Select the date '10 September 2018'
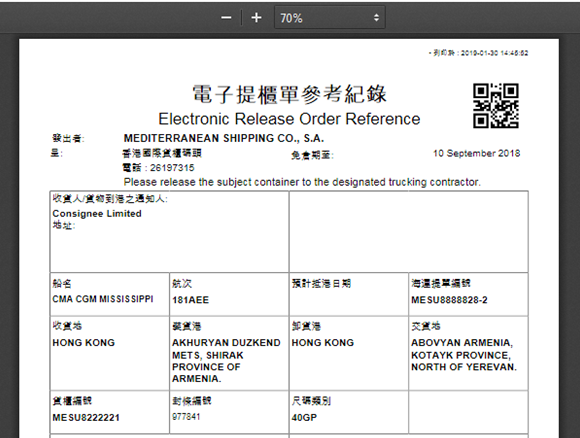Viewport: 580px width, 438px height. (x=476, y=153)
